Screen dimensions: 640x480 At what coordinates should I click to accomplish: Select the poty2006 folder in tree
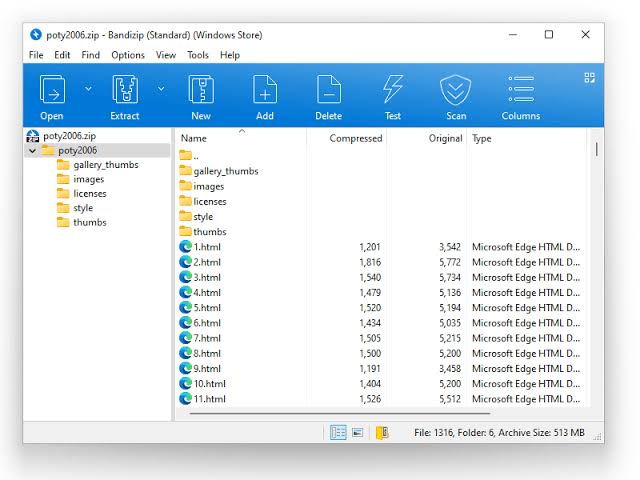click(x=77, y=151)
